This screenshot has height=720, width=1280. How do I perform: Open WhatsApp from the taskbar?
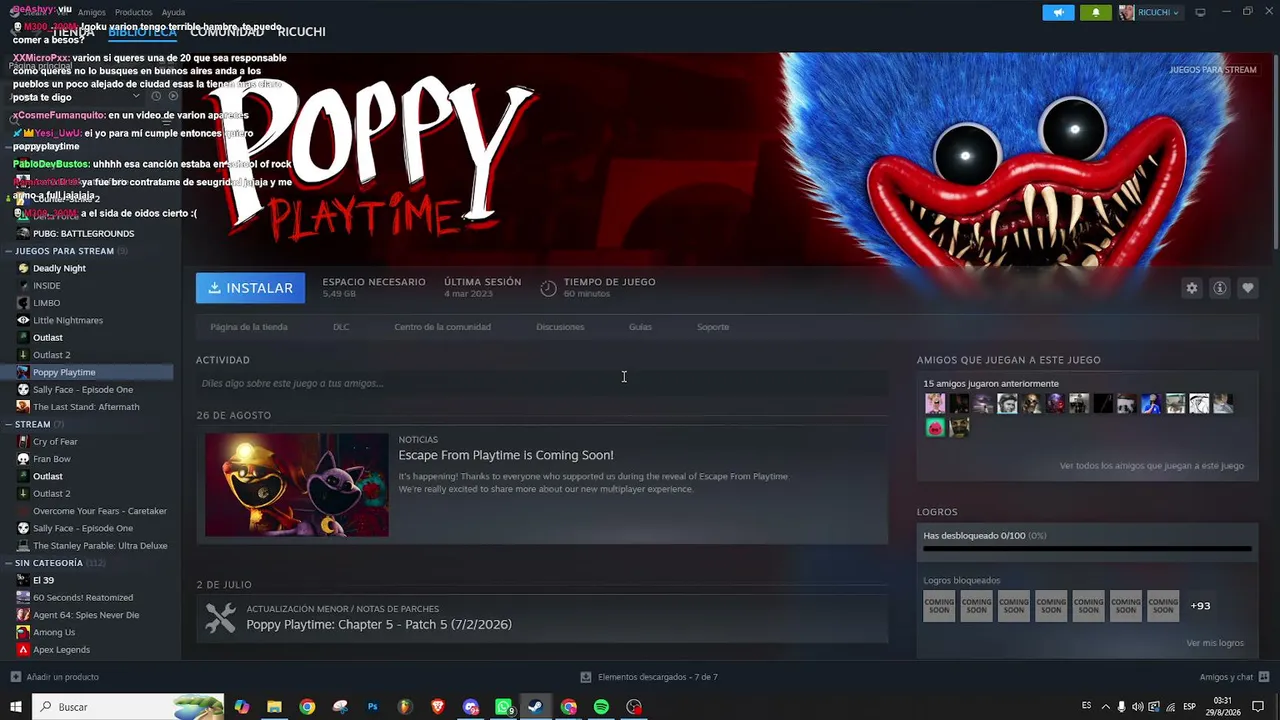tap(504, 707)
